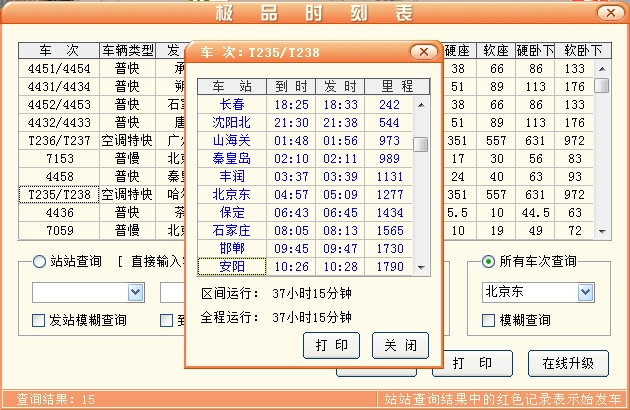Screen dimensions: 630x410
Task: Click the 发时 column header in dialog
Action: 340,86
